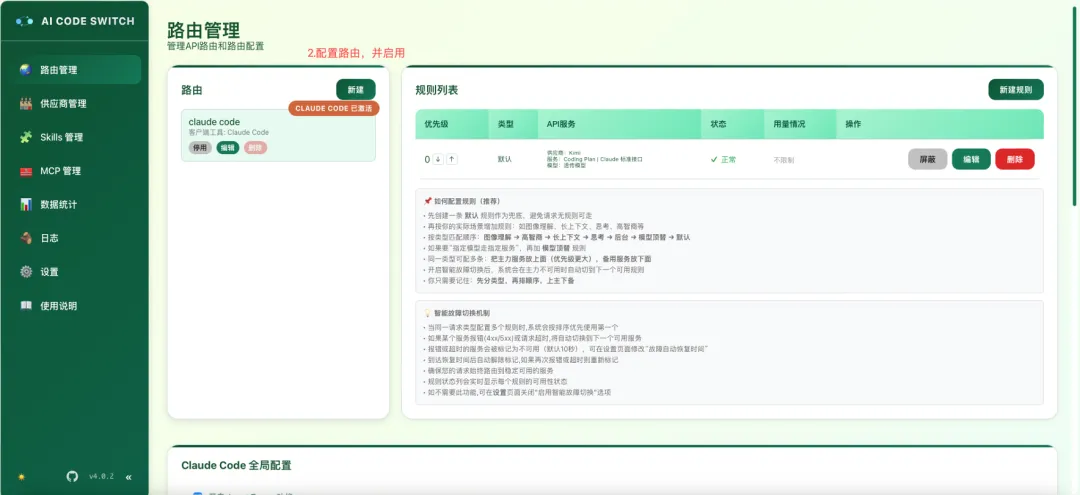This screenshot has height=495, width=1080.
Task: Go to the 数据统计 menu entry
Action: click(76, 204)
